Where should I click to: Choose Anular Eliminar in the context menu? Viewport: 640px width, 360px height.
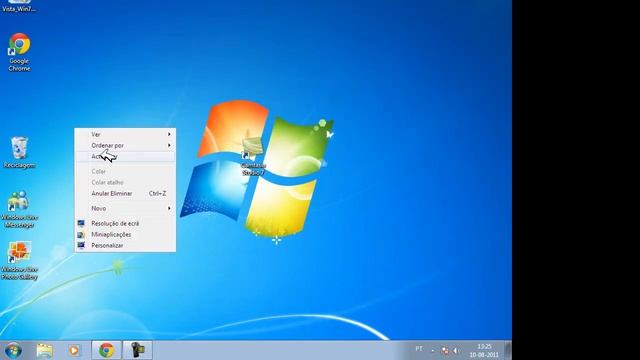click(125, 193)
